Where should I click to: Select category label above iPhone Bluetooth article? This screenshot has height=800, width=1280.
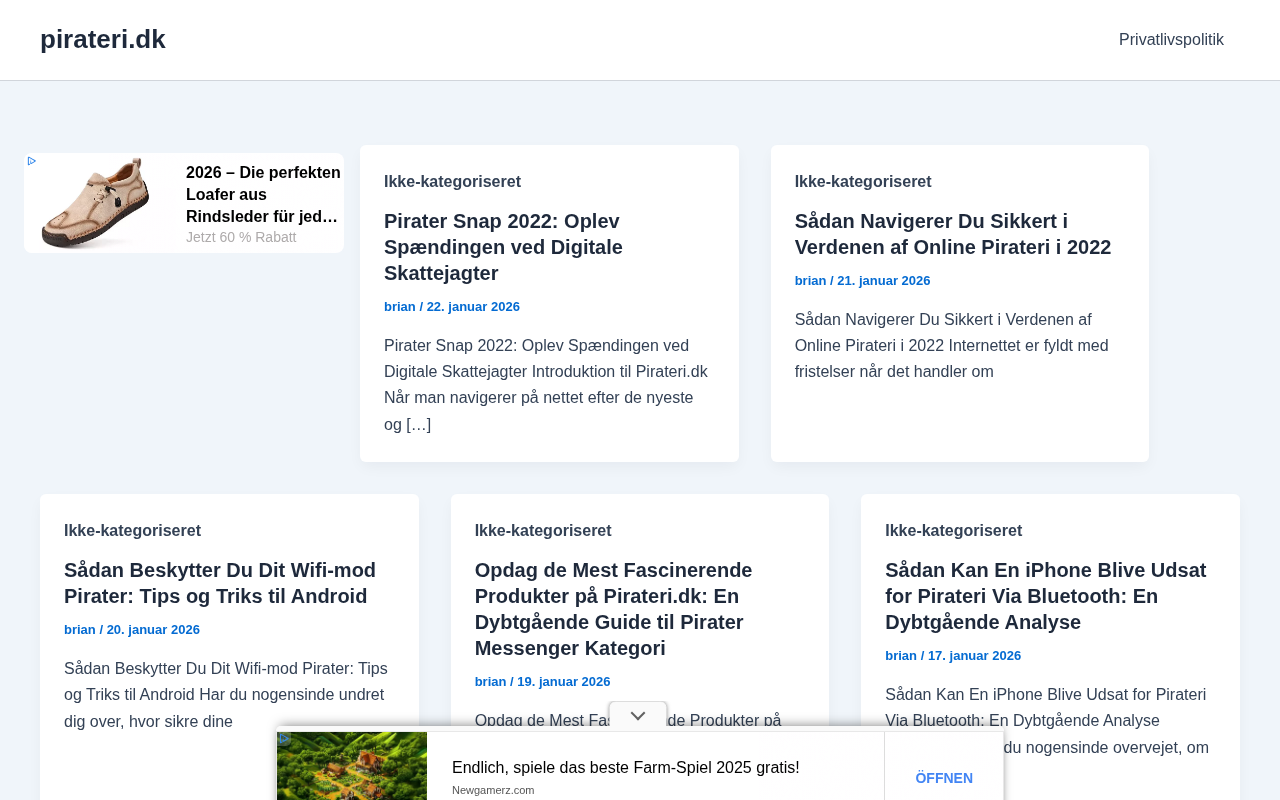pos(954,530)
